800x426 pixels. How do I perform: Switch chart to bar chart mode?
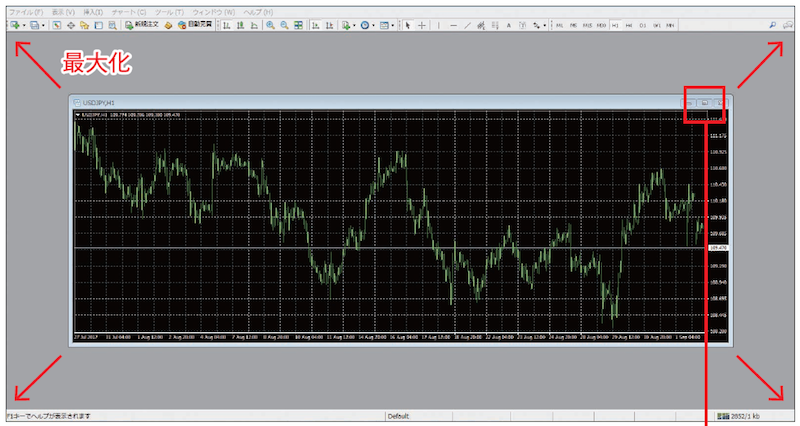(227, 25)
